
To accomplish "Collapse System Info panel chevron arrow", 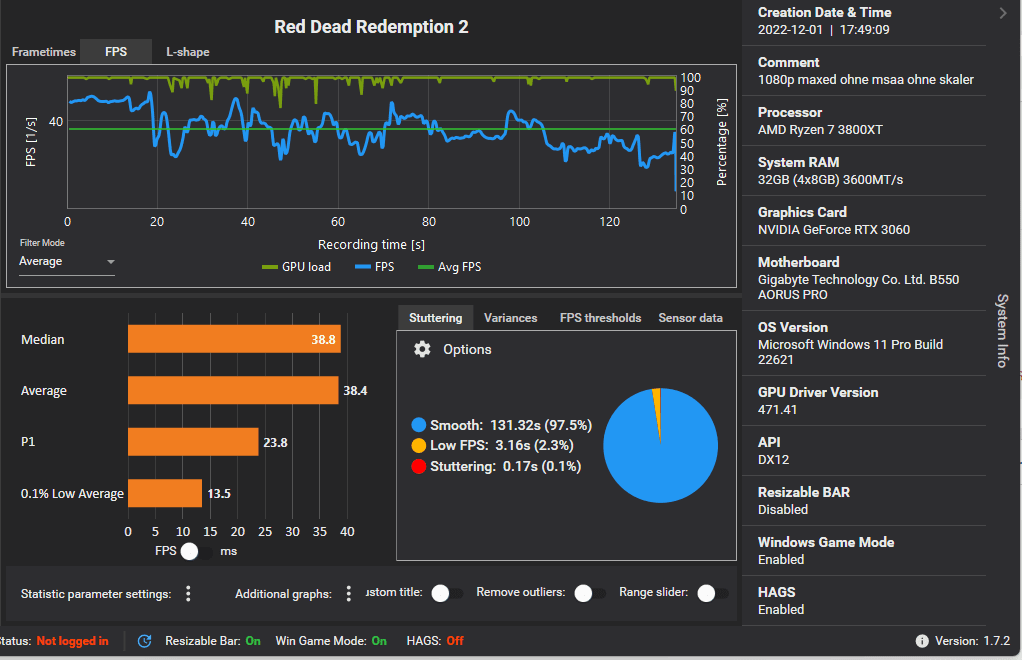I will pos(1003,13).
